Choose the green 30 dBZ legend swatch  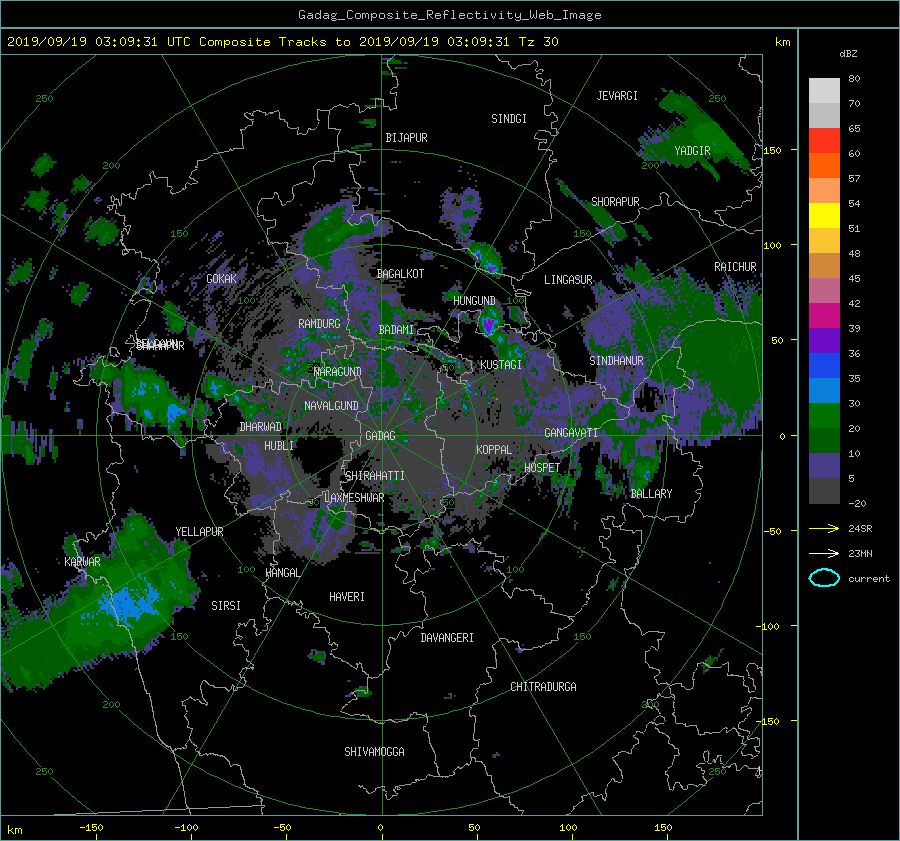pyautogui.click(x=824, y=416)
